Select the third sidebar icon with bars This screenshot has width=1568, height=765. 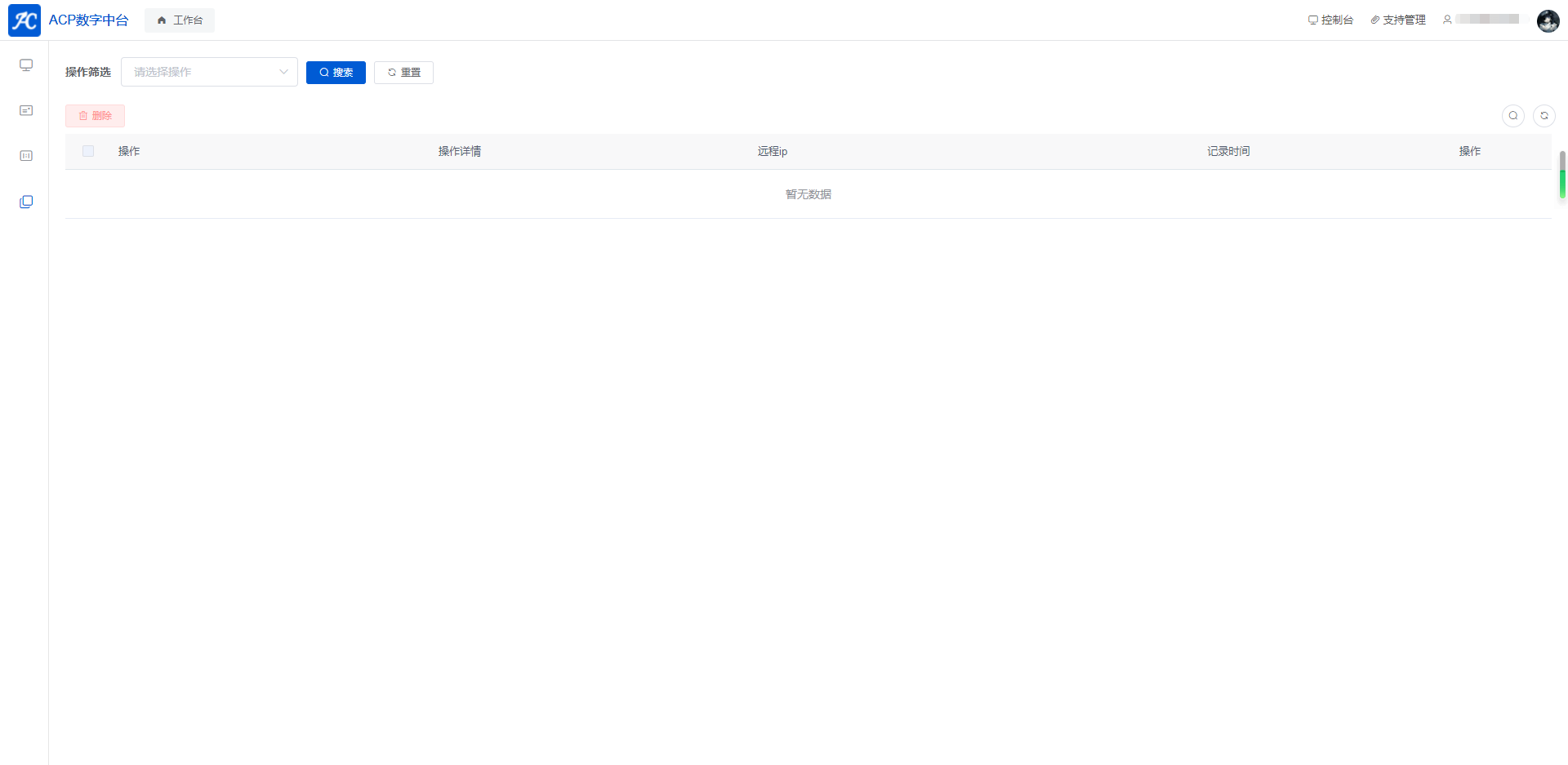(x=26, y=156)
